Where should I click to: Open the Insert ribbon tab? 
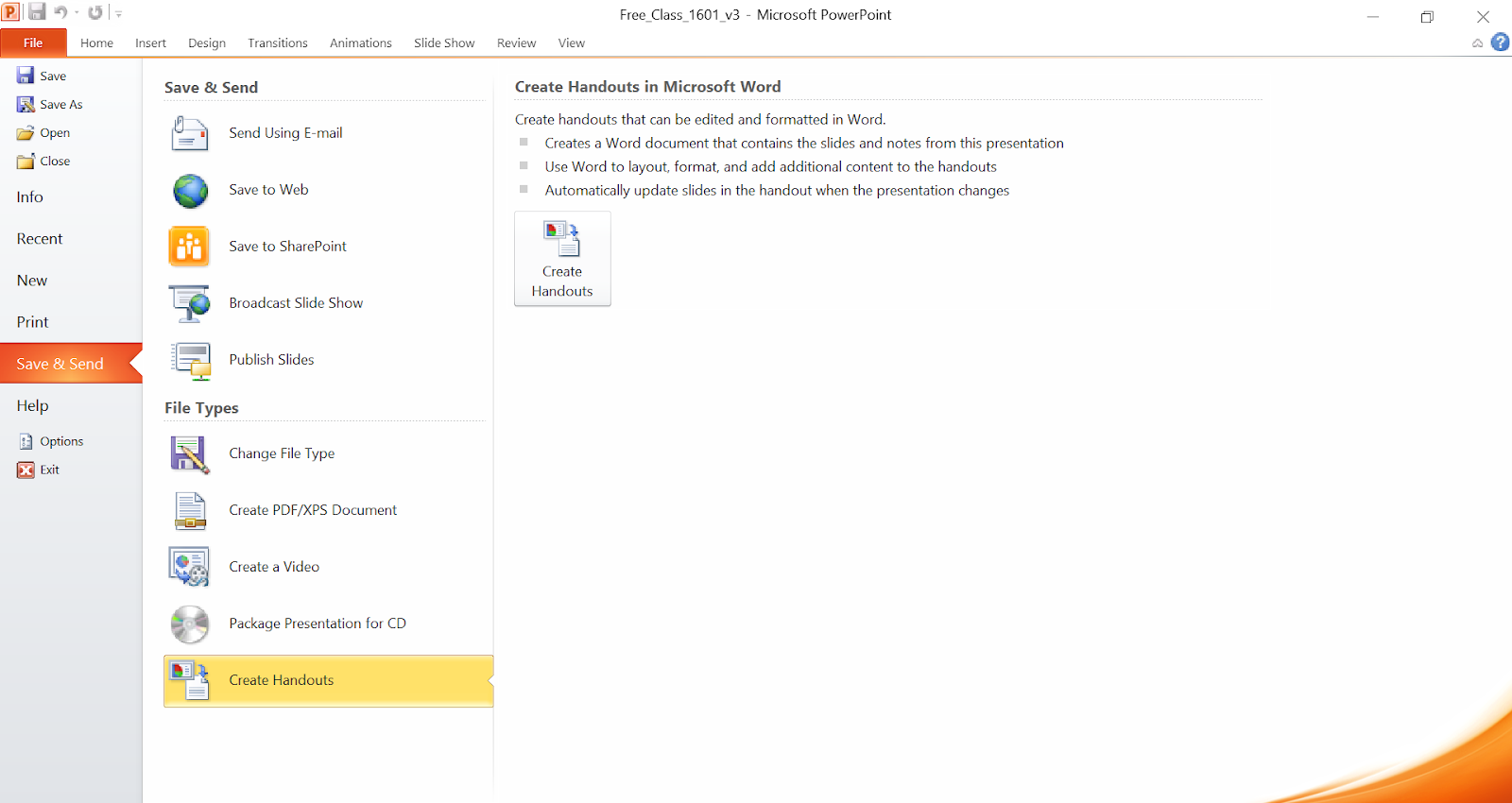[150, 43]
